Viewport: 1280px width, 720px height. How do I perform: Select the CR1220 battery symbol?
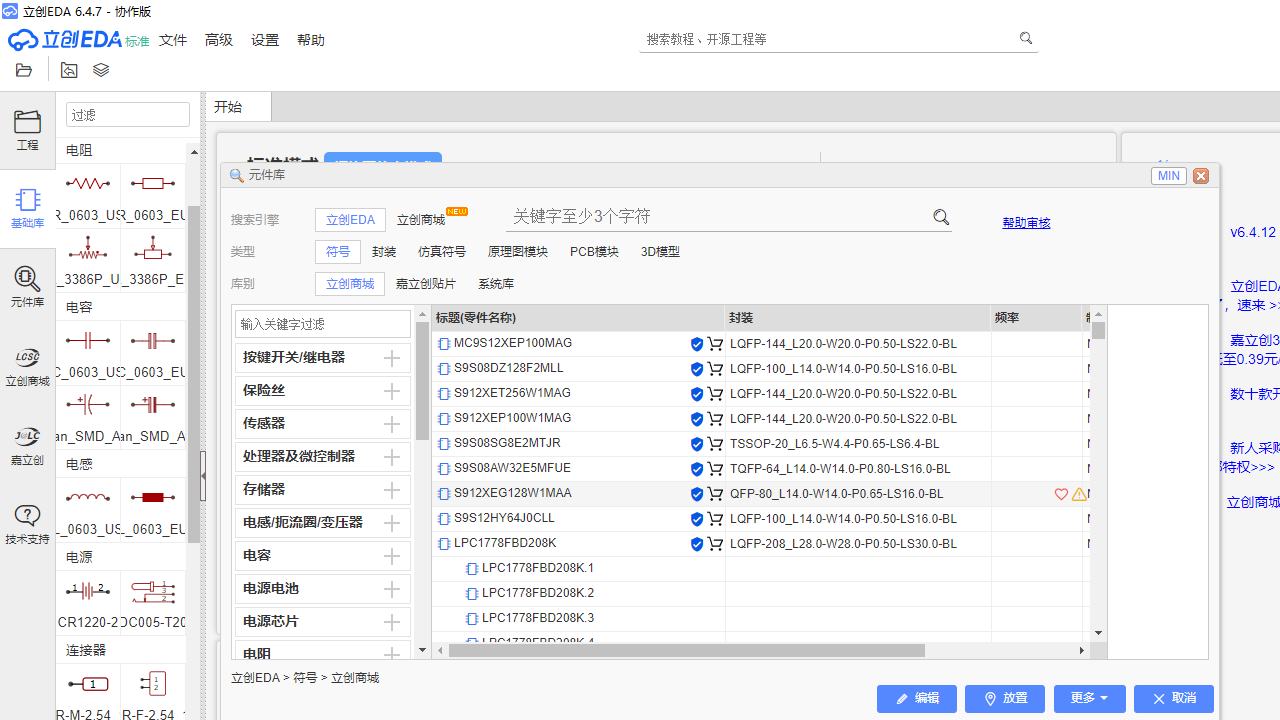tap(88, 601)
